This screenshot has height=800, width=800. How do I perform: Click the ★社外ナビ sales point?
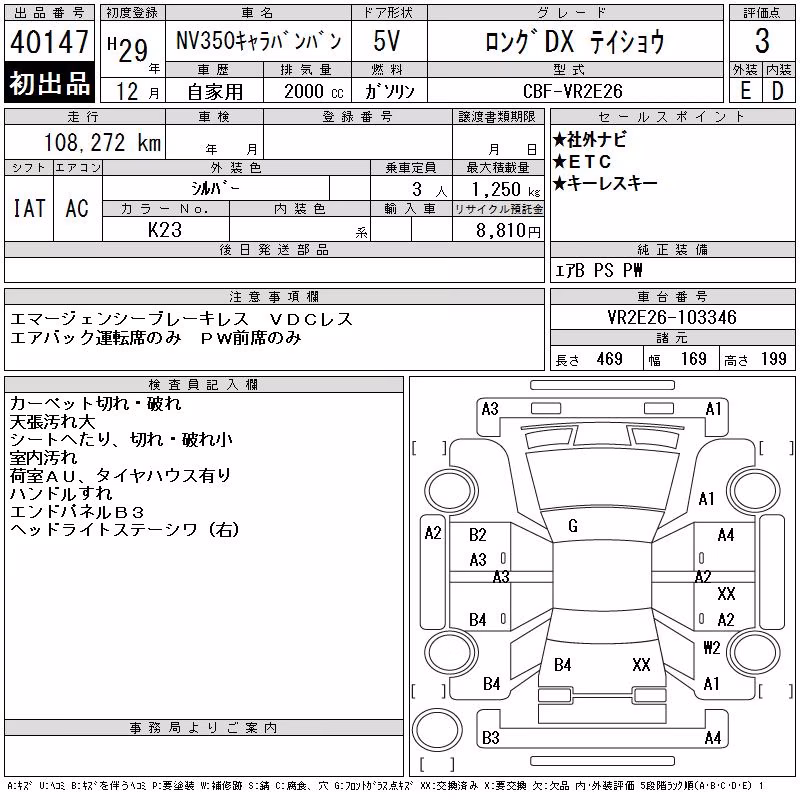click(590, 139)
